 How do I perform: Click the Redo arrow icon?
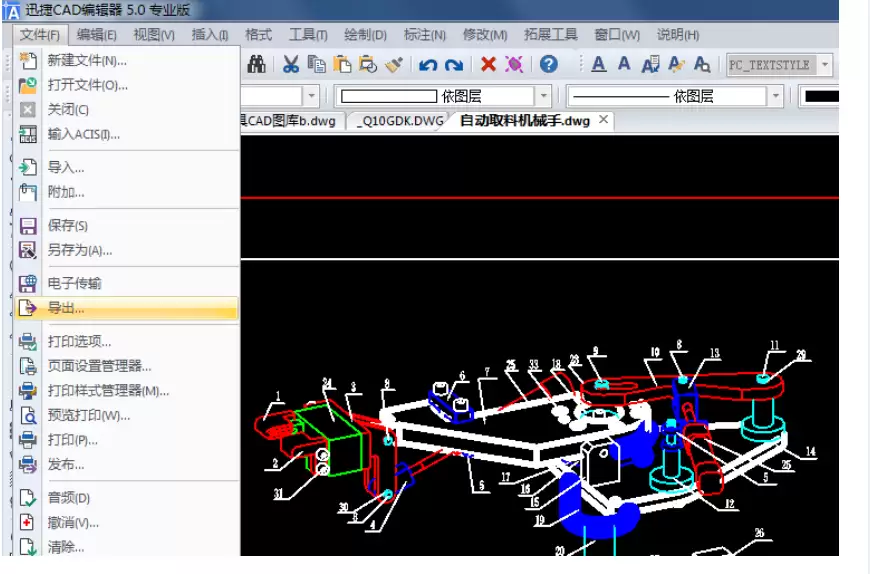tap(454, 65)
